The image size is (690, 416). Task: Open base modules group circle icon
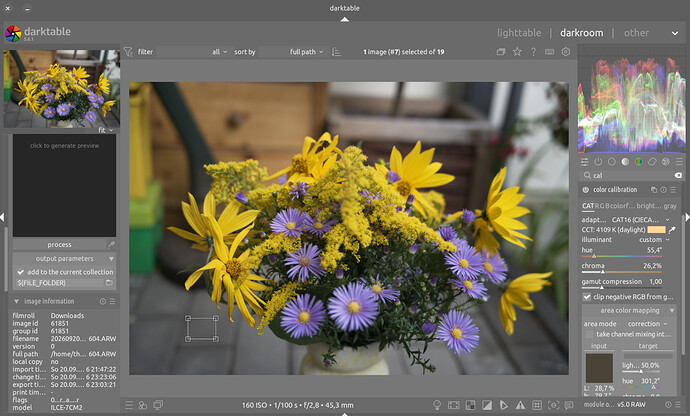[x=612, y=162]
